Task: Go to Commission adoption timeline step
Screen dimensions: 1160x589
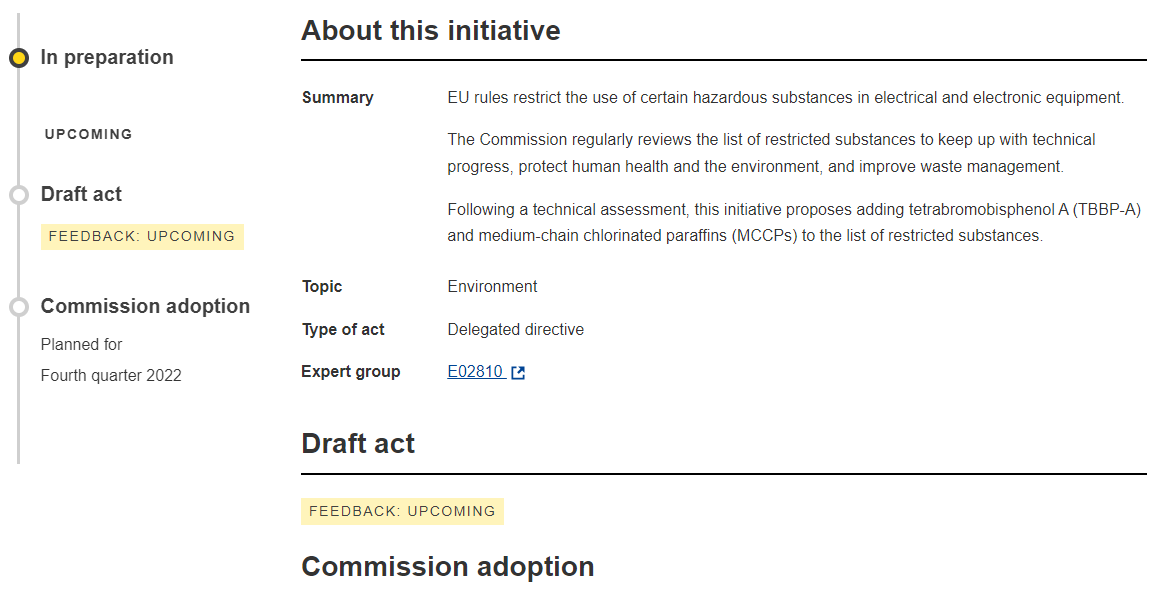Action: pos(145,306)
